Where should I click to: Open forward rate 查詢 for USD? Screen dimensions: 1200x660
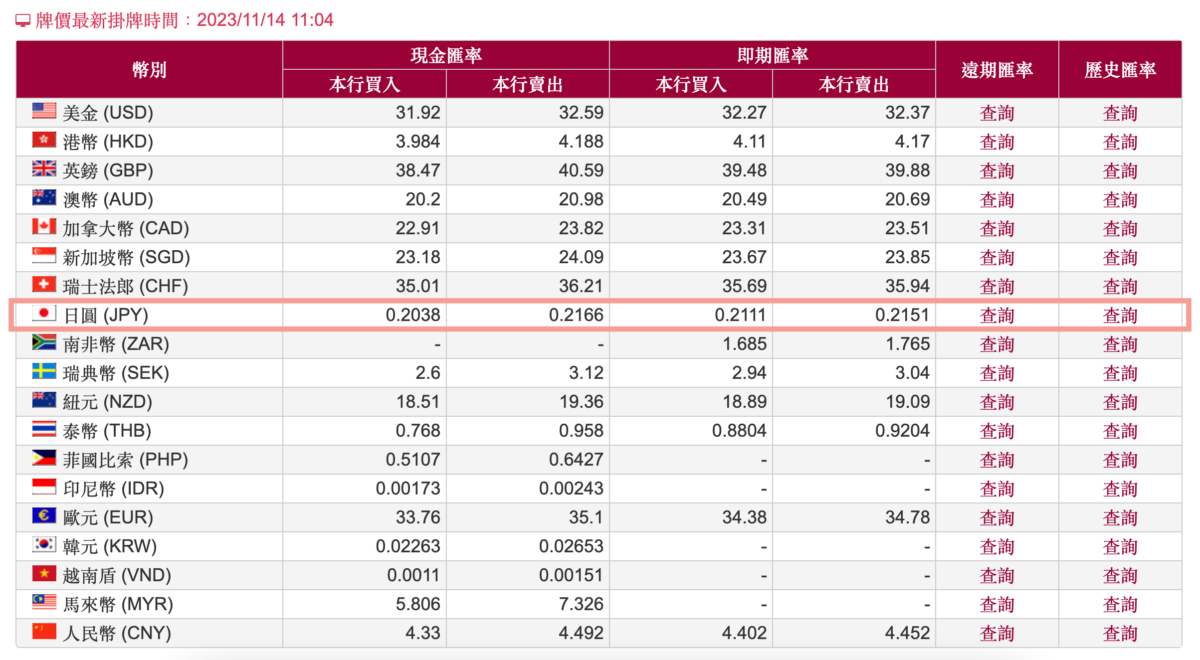click(997, 113)
